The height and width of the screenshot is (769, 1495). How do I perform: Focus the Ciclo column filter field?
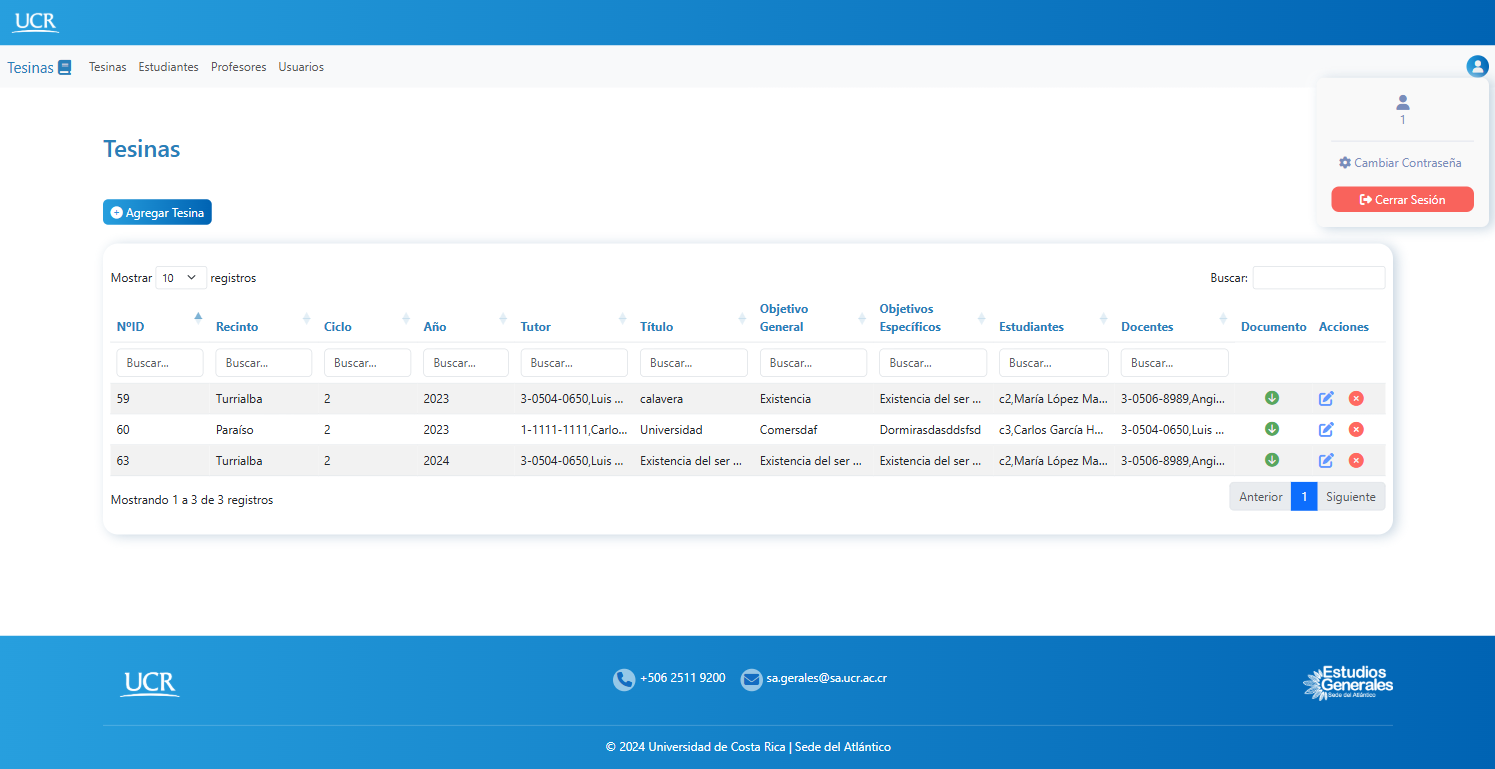368,363
